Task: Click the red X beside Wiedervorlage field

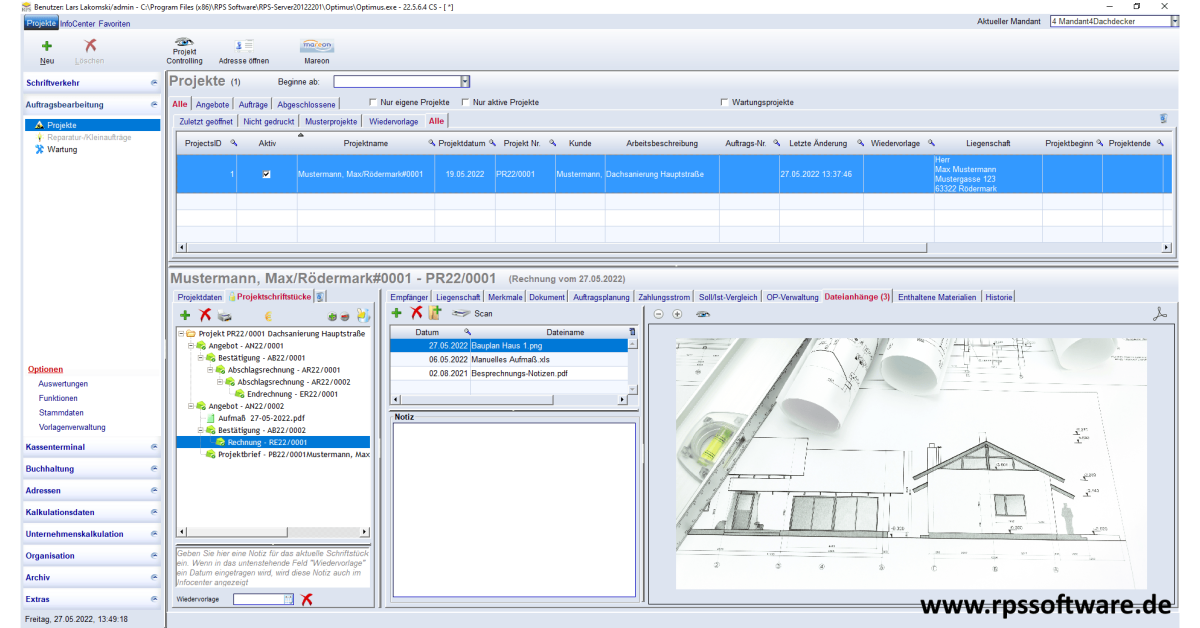Action: pyautogui.click(x=307, y=599)
